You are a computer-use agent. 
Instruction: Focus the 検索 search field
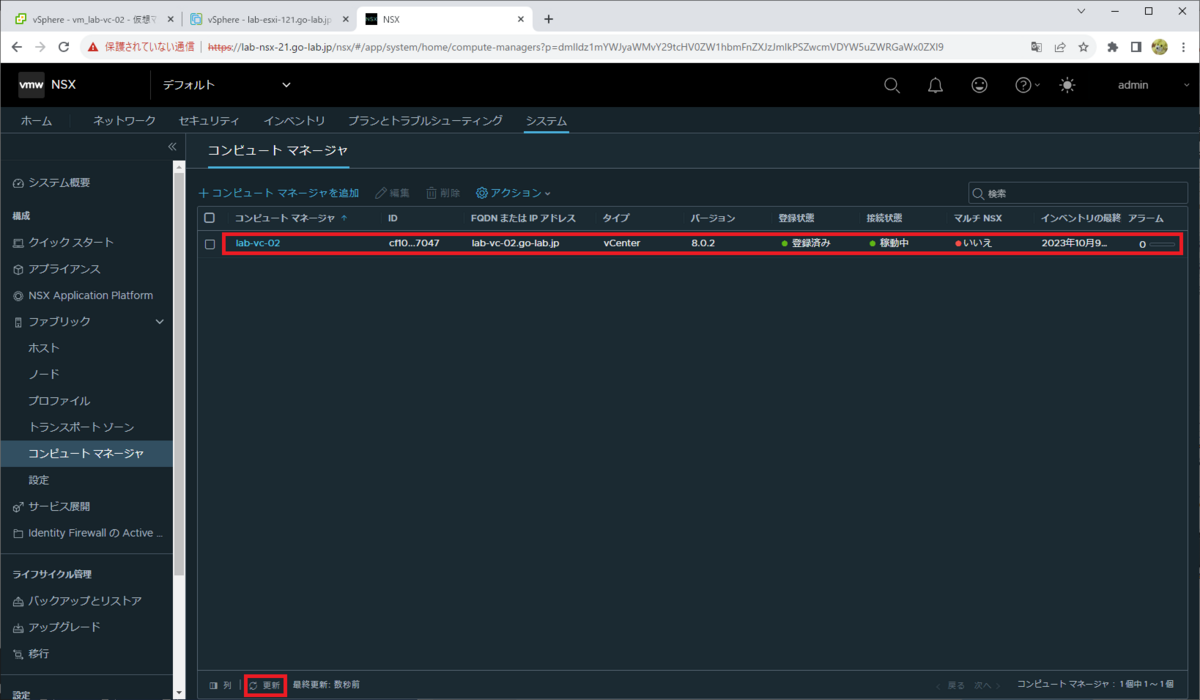tap(1077, 193)
